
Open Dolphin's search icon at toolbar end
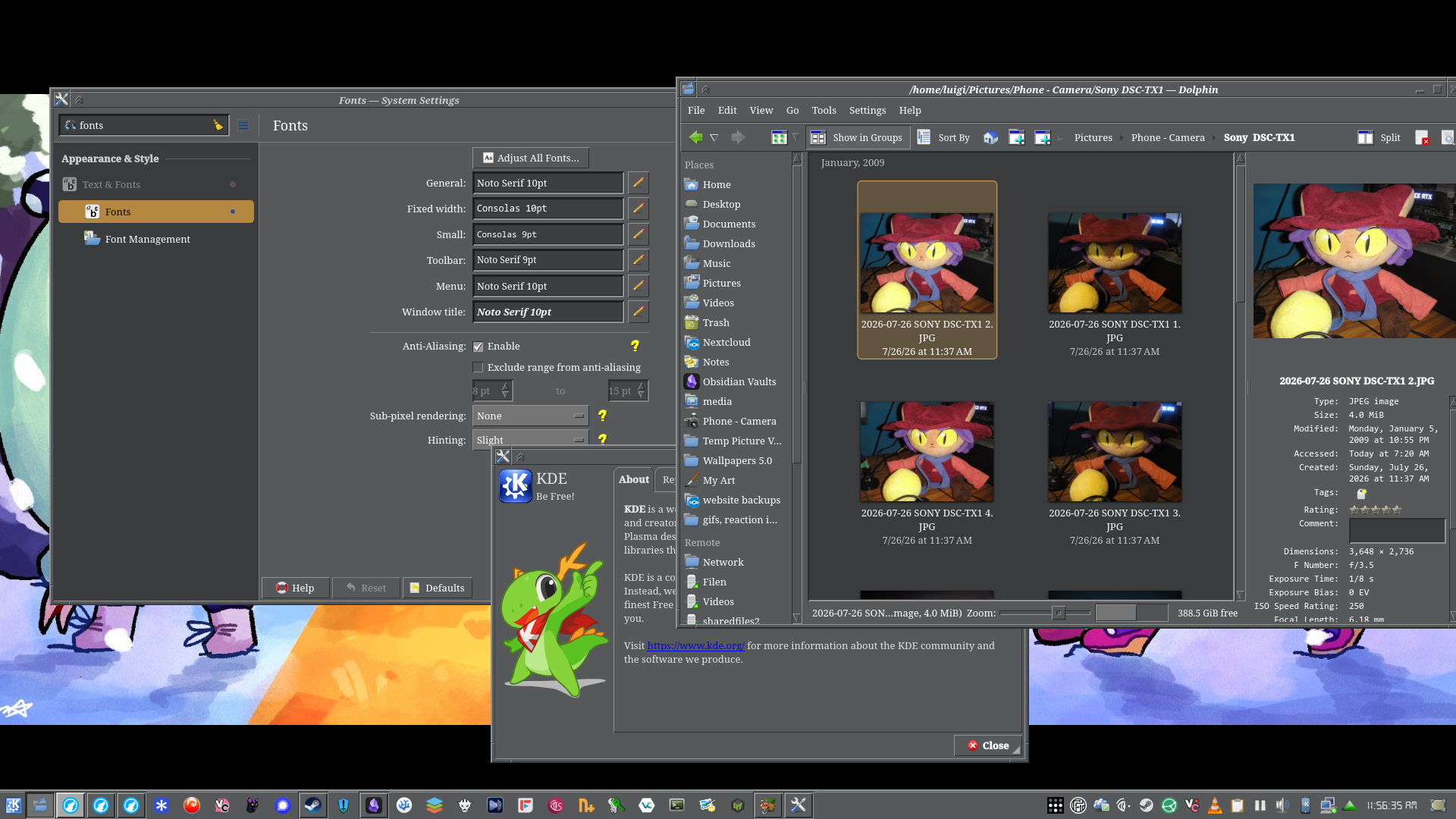pos(1448,137)
